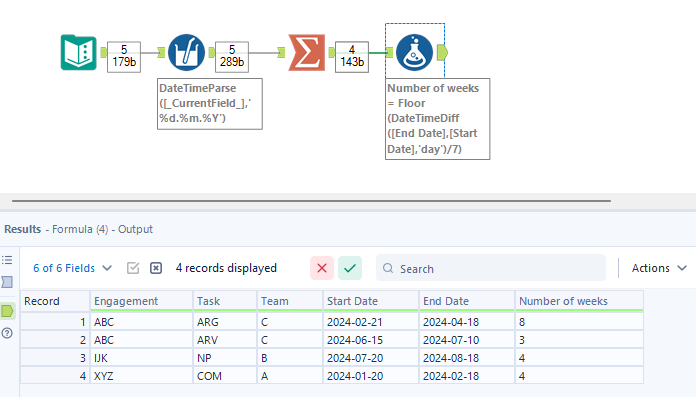
Task: Click the Task column header
Action: tap(225, 301)
